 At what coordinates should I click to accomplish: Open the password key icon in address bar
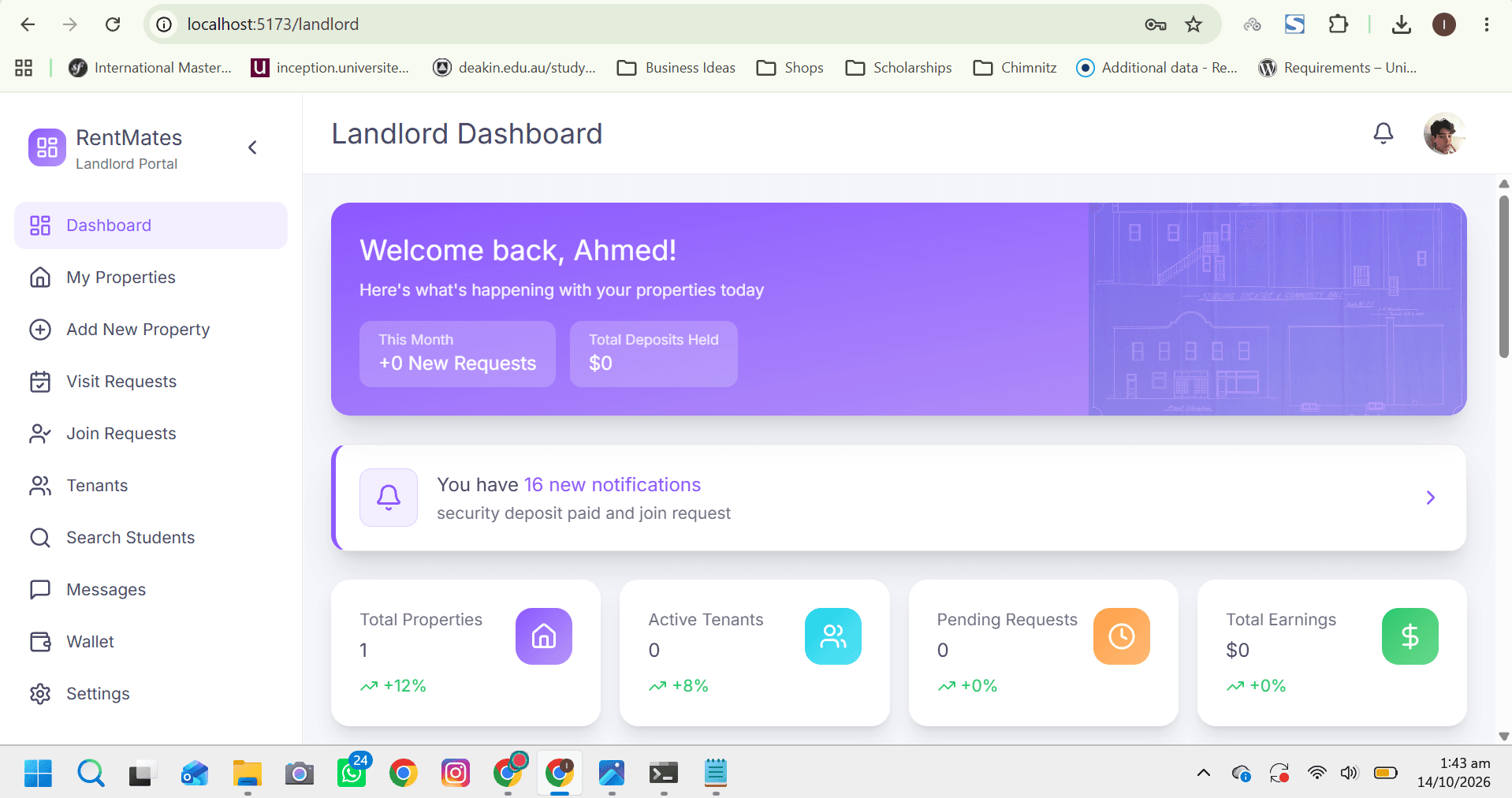pyautogui.click(x=1156, y=24)
